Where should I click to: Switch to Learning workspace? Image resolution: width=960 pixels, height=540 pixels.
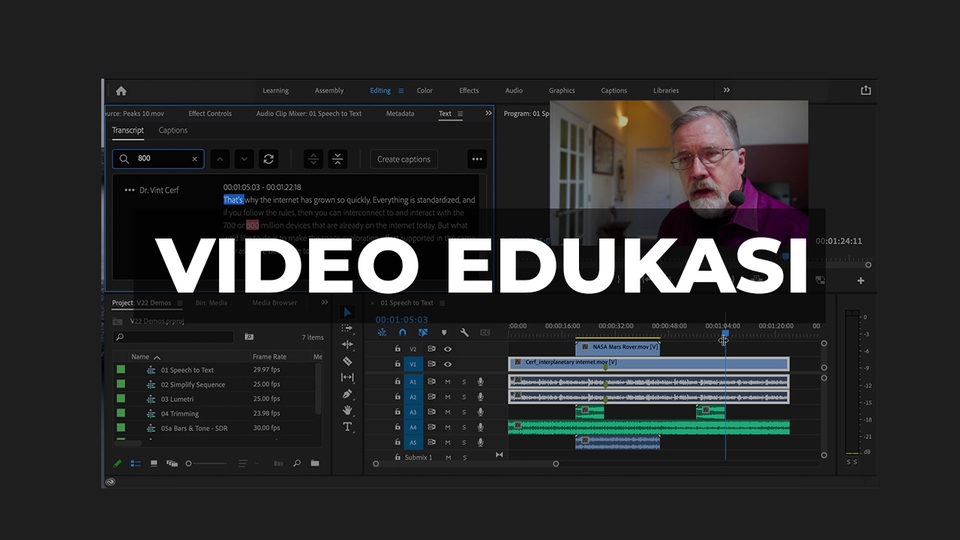click(x=276, y=91)
